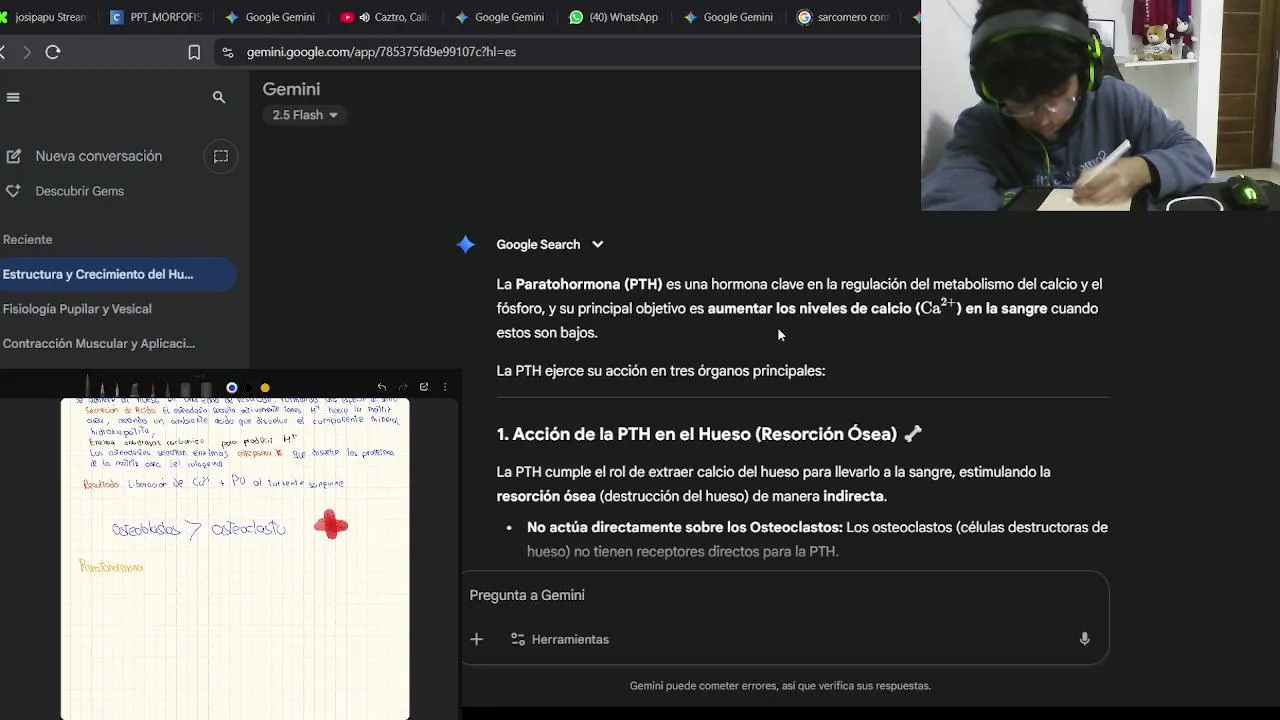
Task: Click the Gemini sparkle icon beside Google Search
Action: [x=465, y=245]
